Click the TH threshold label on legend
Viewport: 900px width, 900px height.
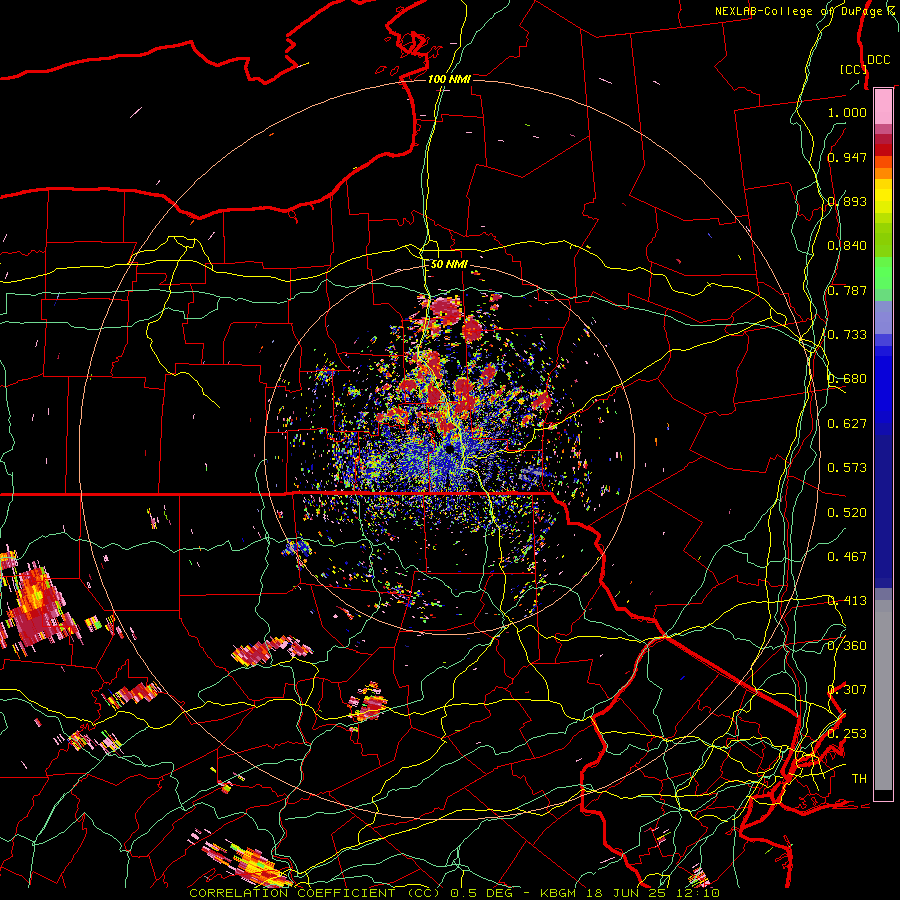859,779
